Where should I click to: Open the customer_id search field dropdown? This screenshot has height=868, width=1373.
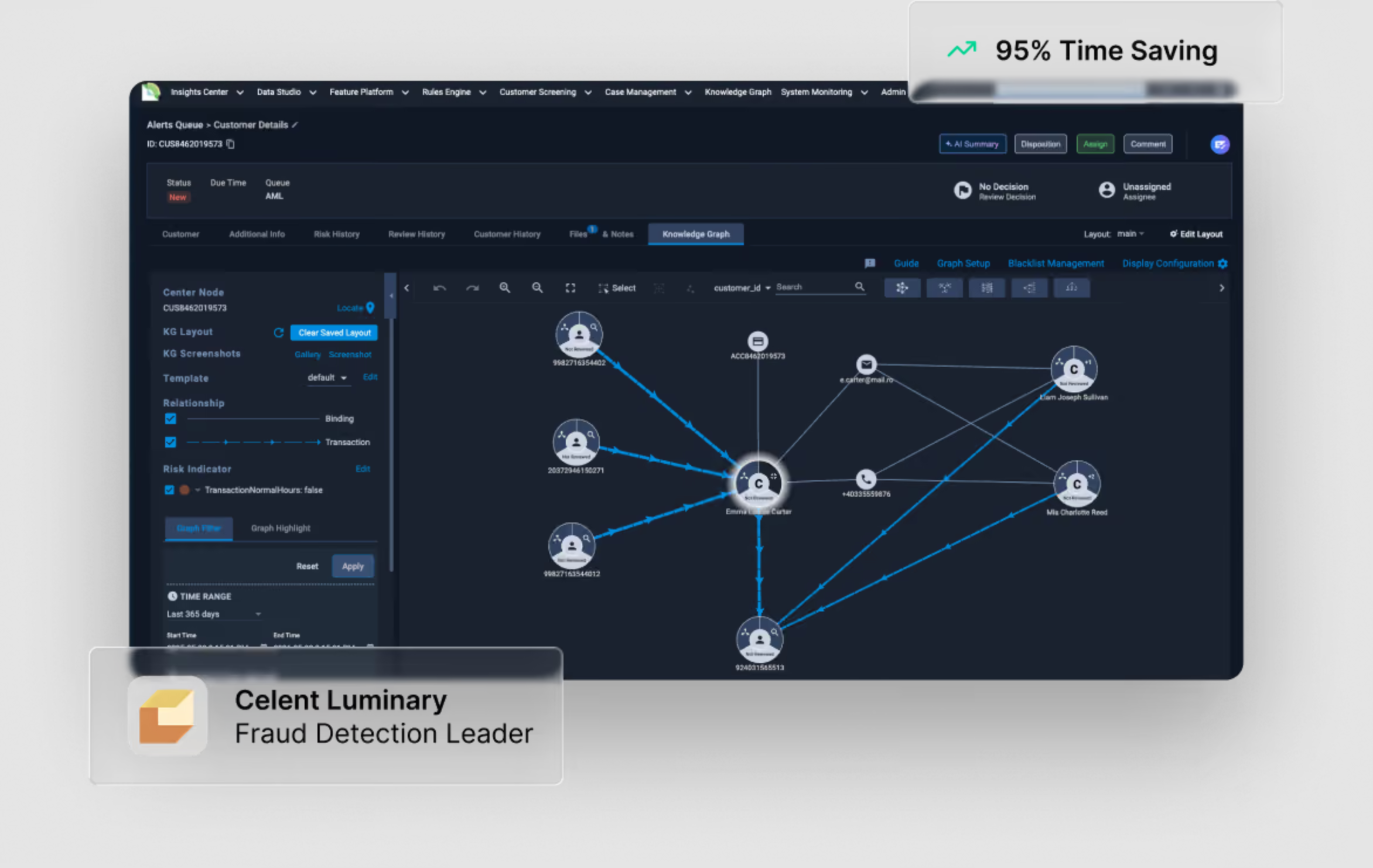pyautogui.click(x=743, y=288)
